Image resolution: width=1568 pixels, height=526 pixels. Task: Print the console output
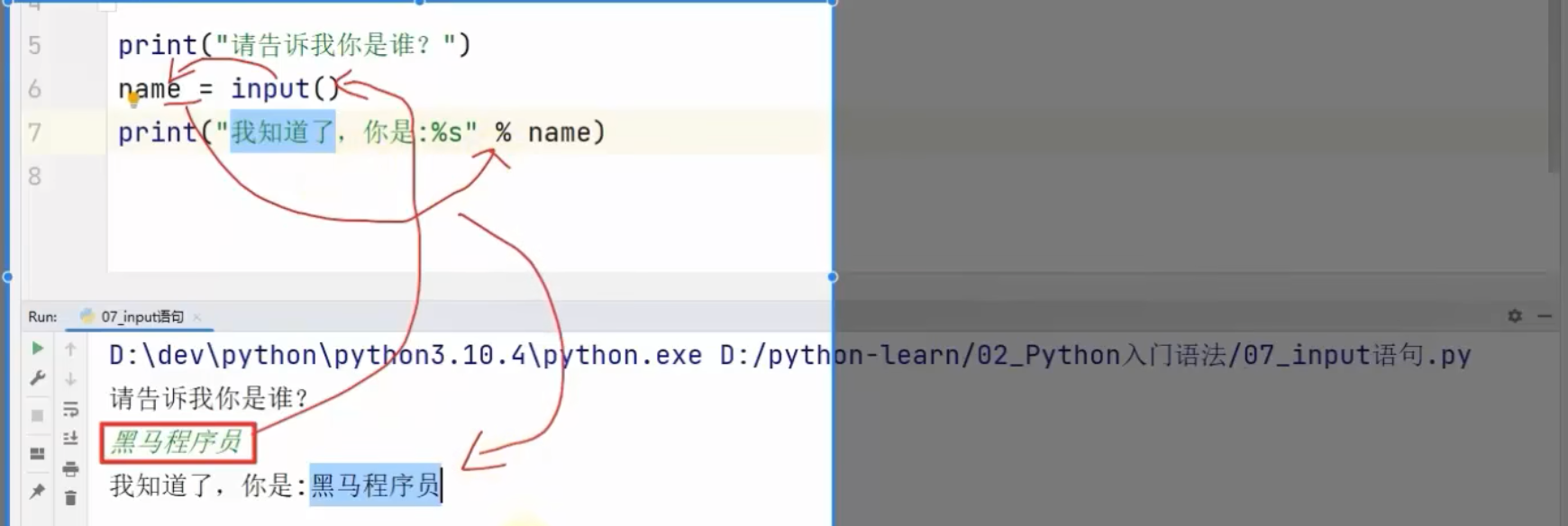[70, 468]
